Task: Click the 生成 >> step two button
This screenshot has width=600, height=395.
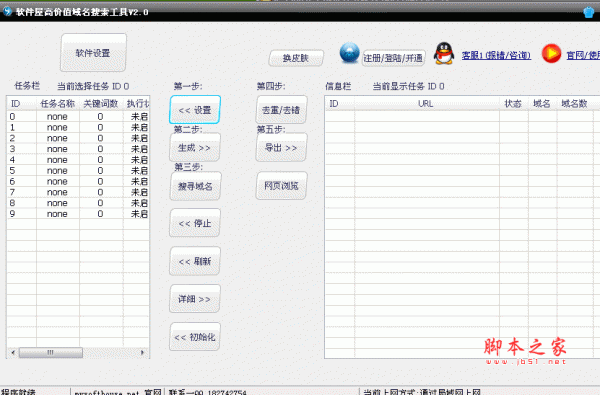Action: (x=195, y=148)
